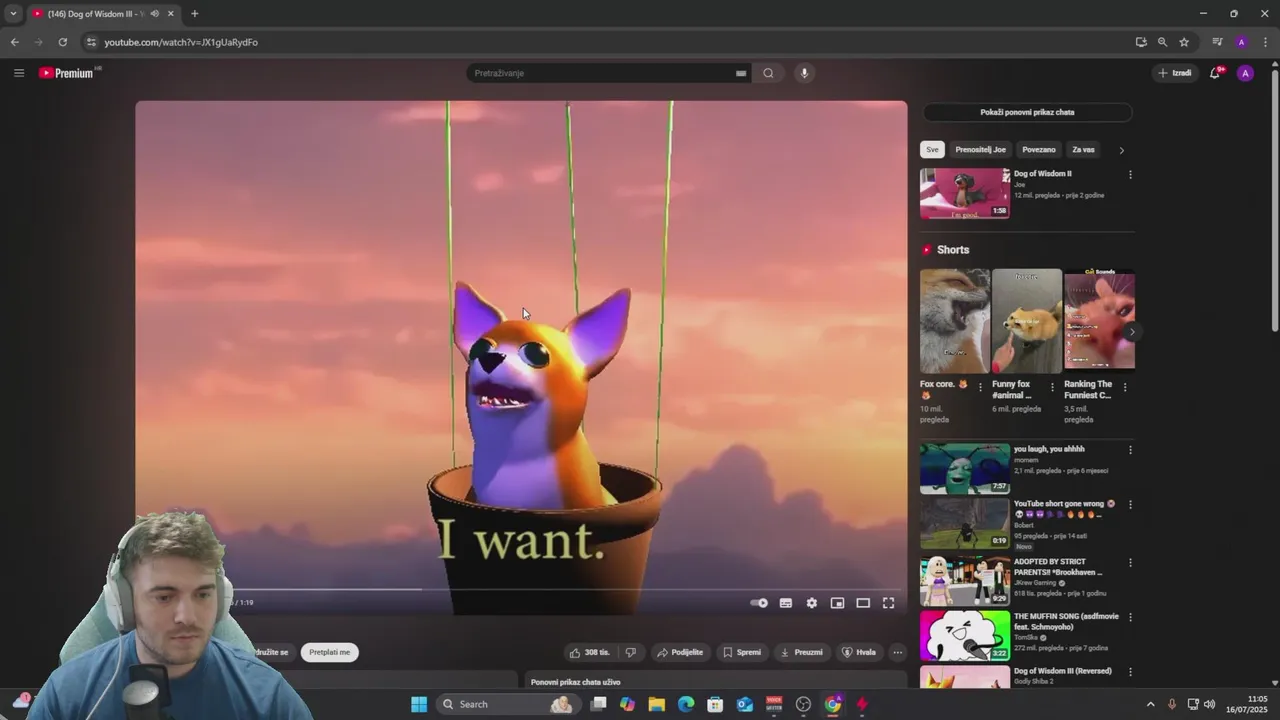Select the Za vas filter chip
Screen dimensions: 1280x720
[x=1083, y=150]
